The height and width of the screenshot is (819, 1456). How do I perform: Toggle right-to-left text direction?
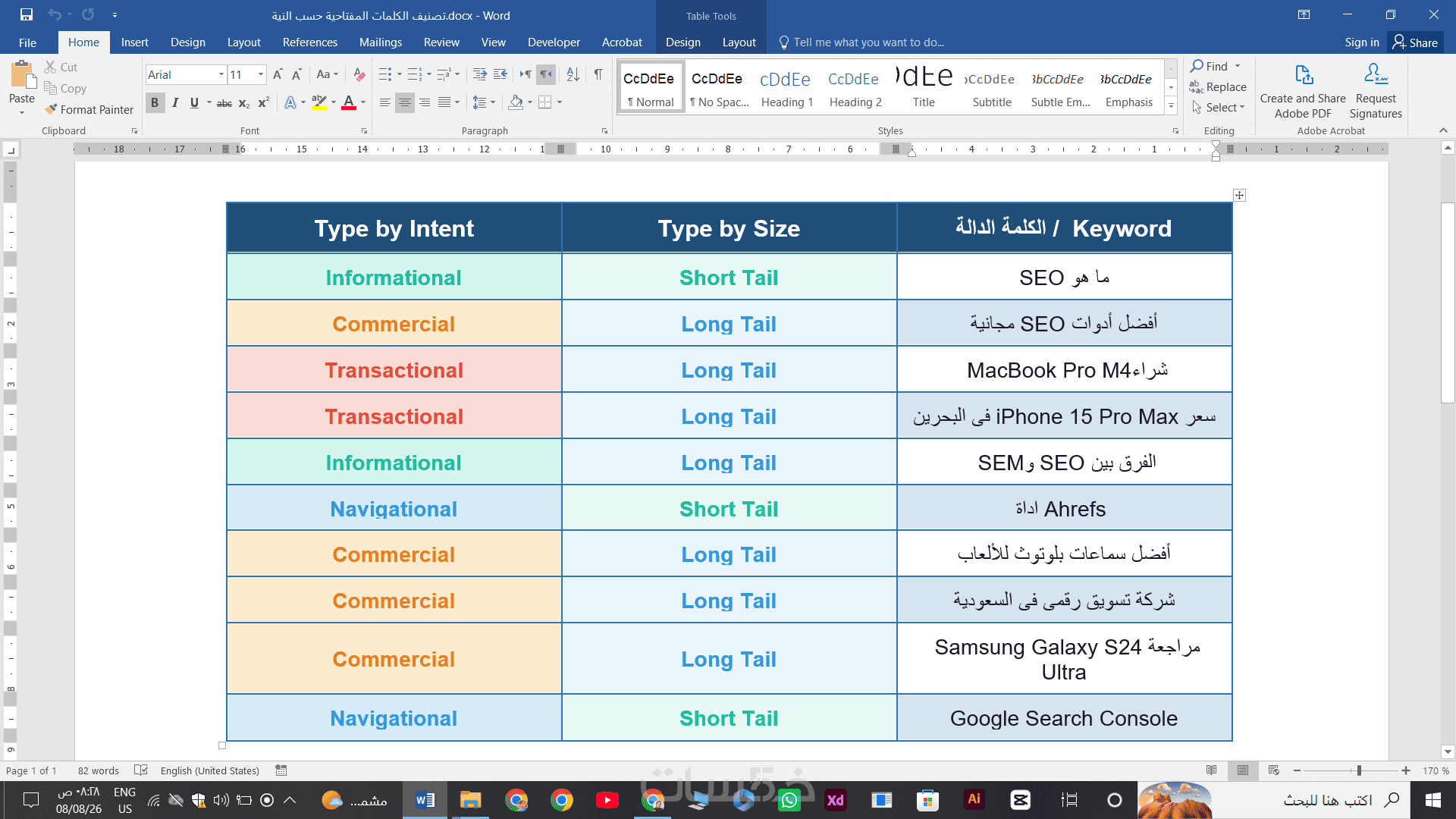(x=546, y=74)
